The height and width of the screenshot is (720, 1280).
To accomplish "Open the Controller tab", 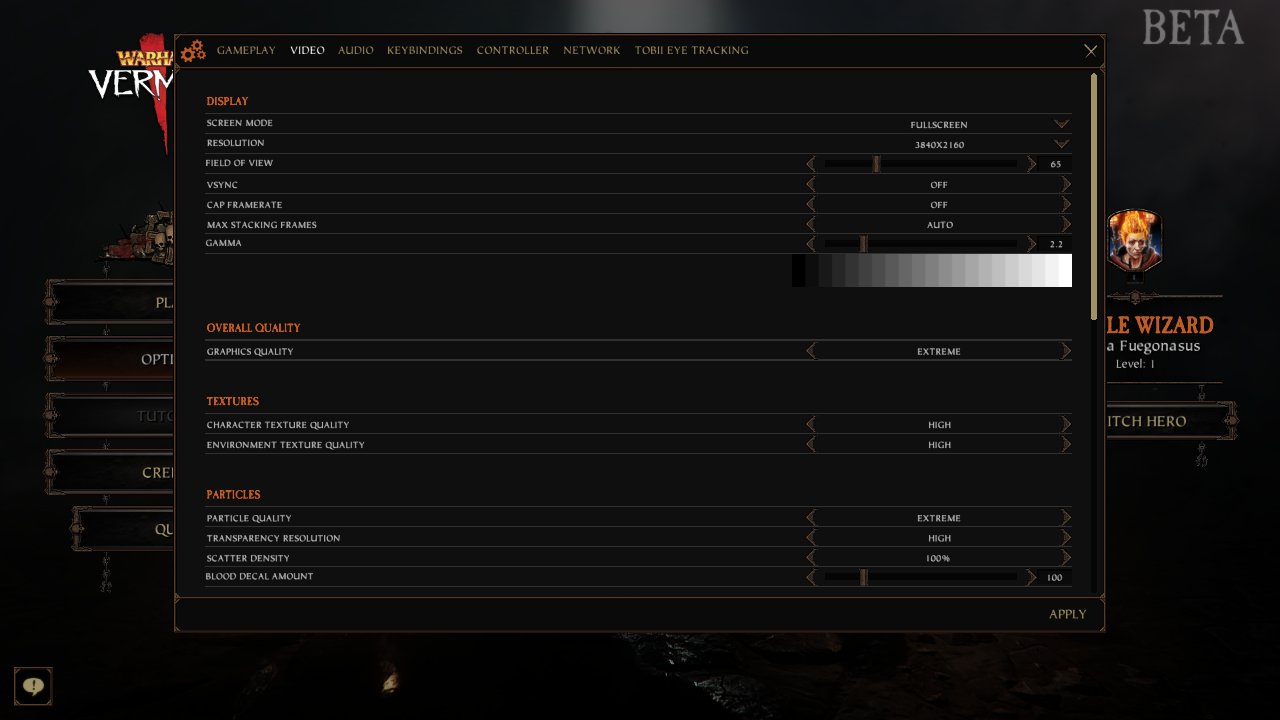I will pos(513,50).
